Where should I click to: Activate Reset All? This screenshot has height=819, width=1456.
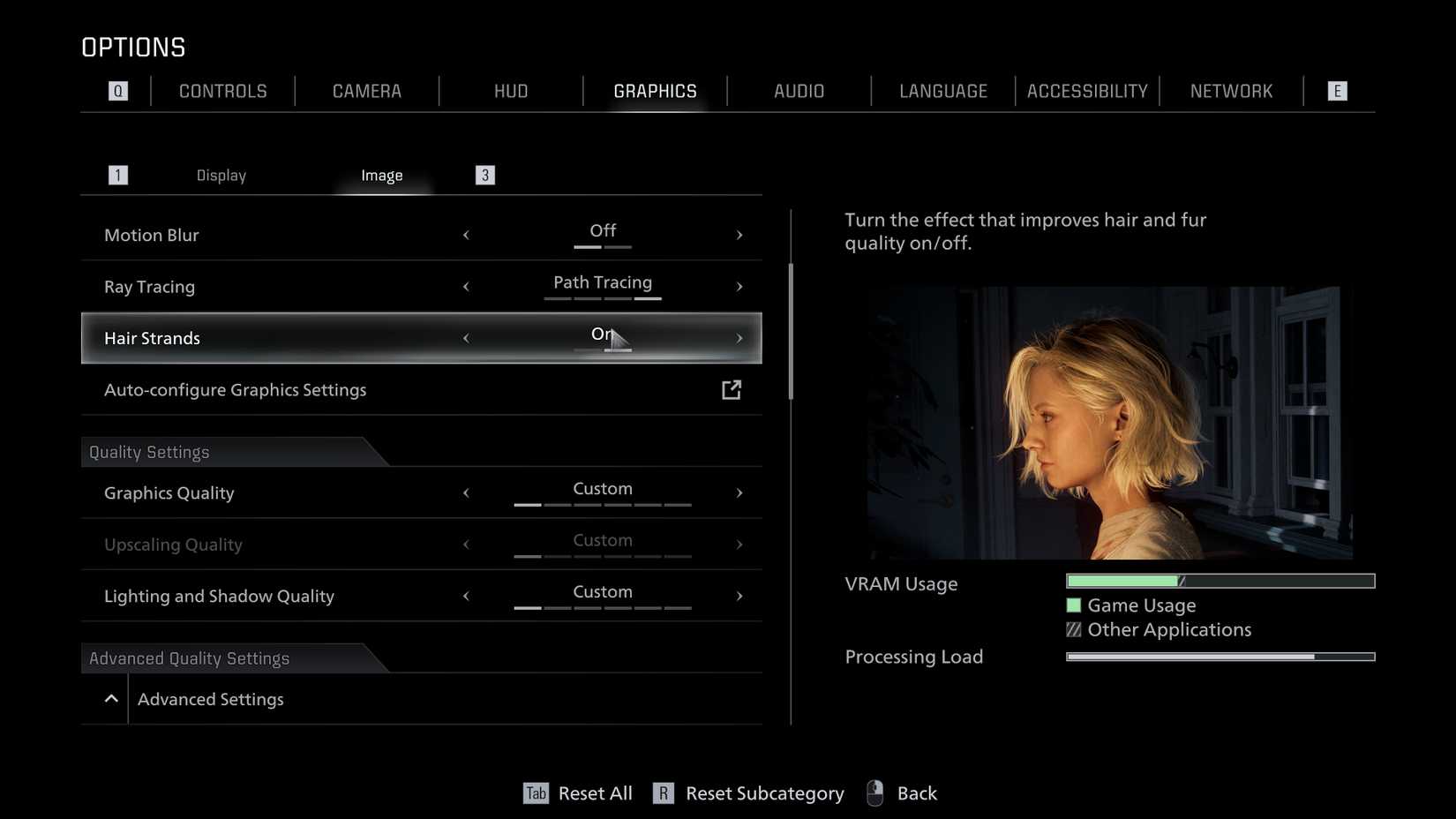click(594, 793)
